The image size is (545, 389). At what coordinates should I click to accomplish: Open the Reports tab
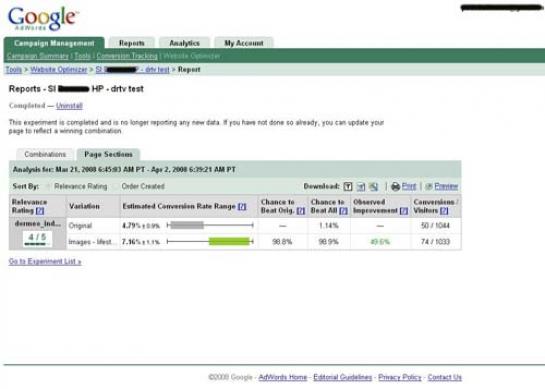coord(131,43)
